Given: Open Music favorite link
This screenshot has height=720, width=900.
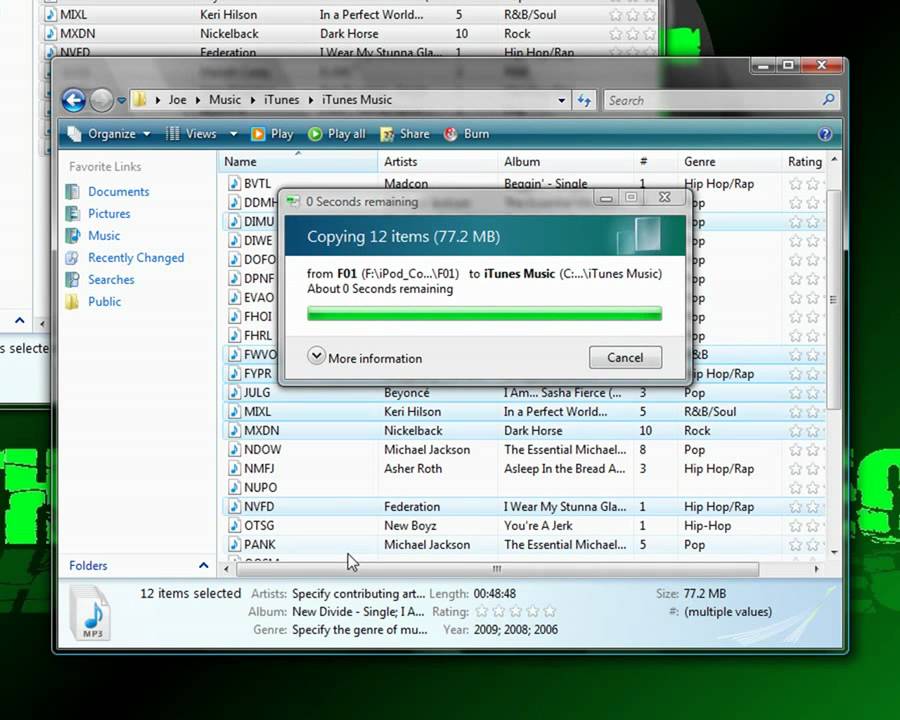Looking at the screenshot, I should pyautogui.click(x=104, y=235).
